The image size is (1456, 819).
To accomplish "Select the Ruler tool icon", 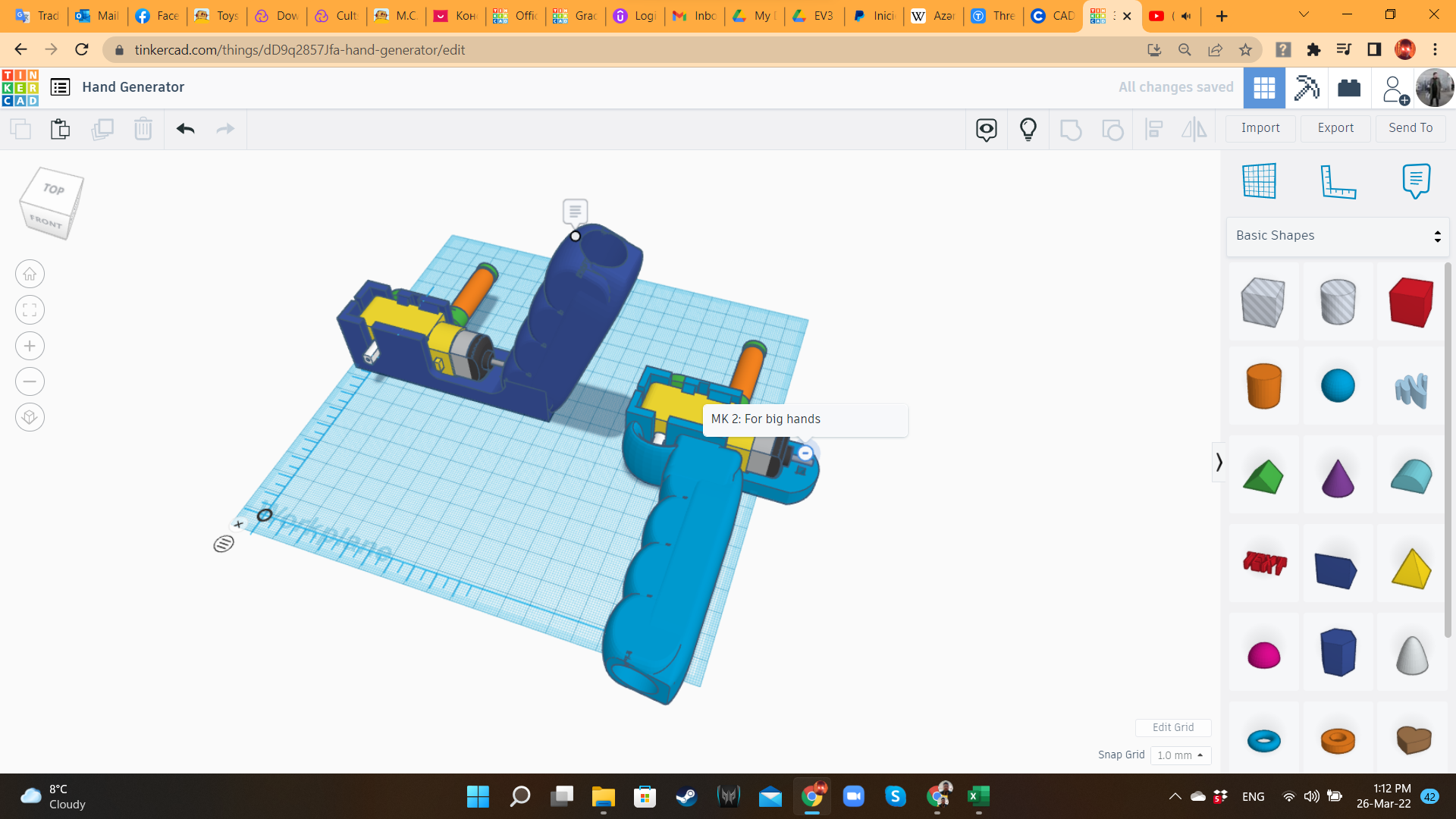I will click(1338, 181).
